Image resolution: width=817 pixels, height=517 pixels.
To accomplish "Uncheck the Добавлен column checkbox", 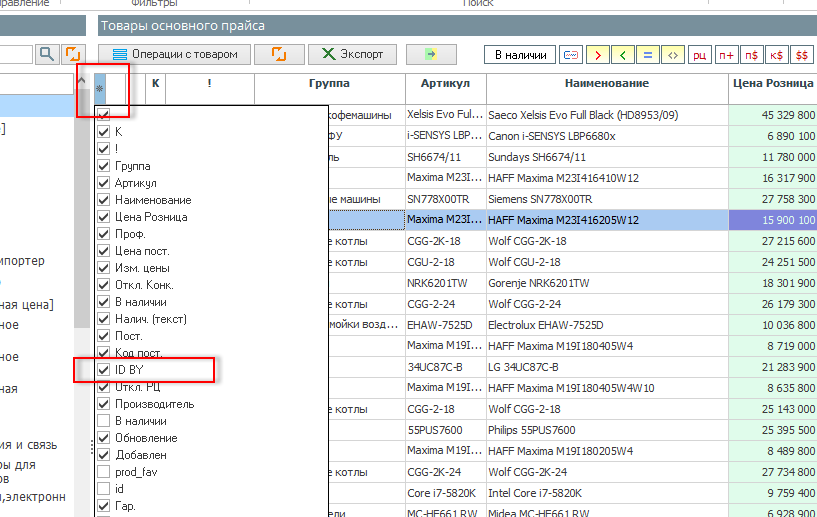I will click(104, 455).
